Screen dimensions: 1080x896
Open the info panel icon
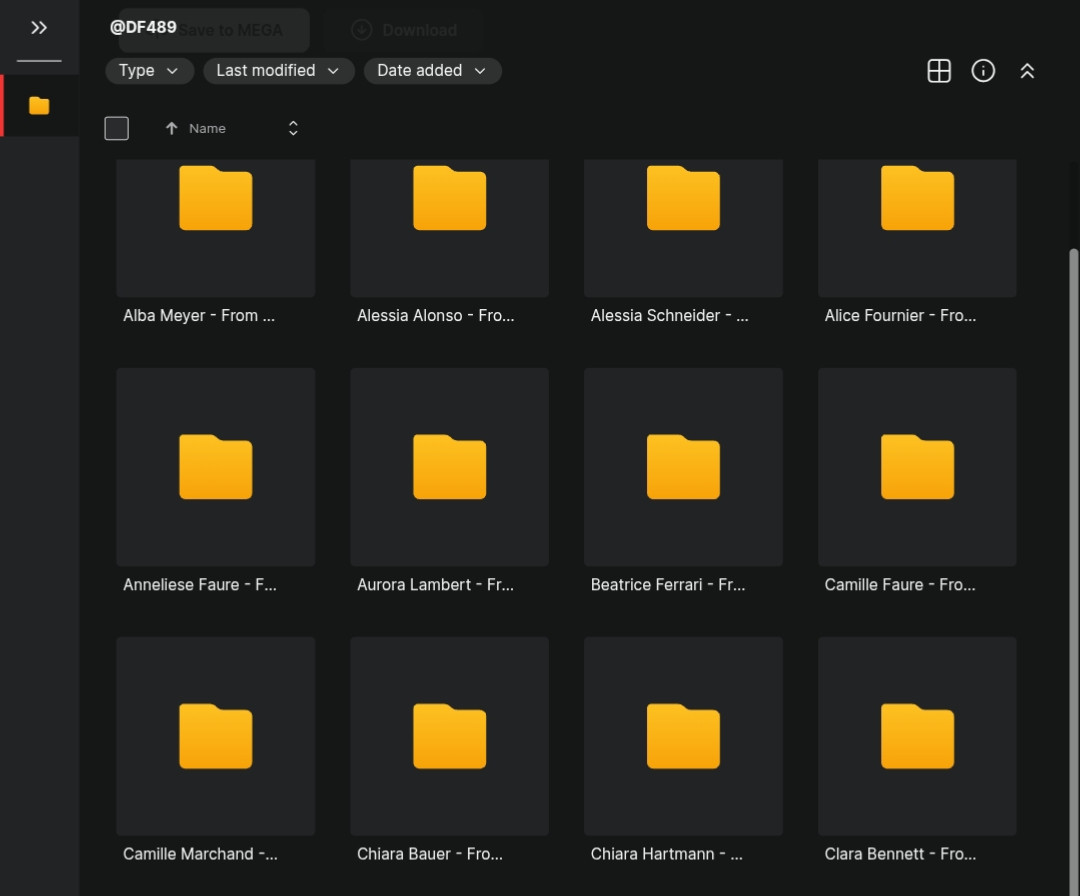[x=983, y=71]
